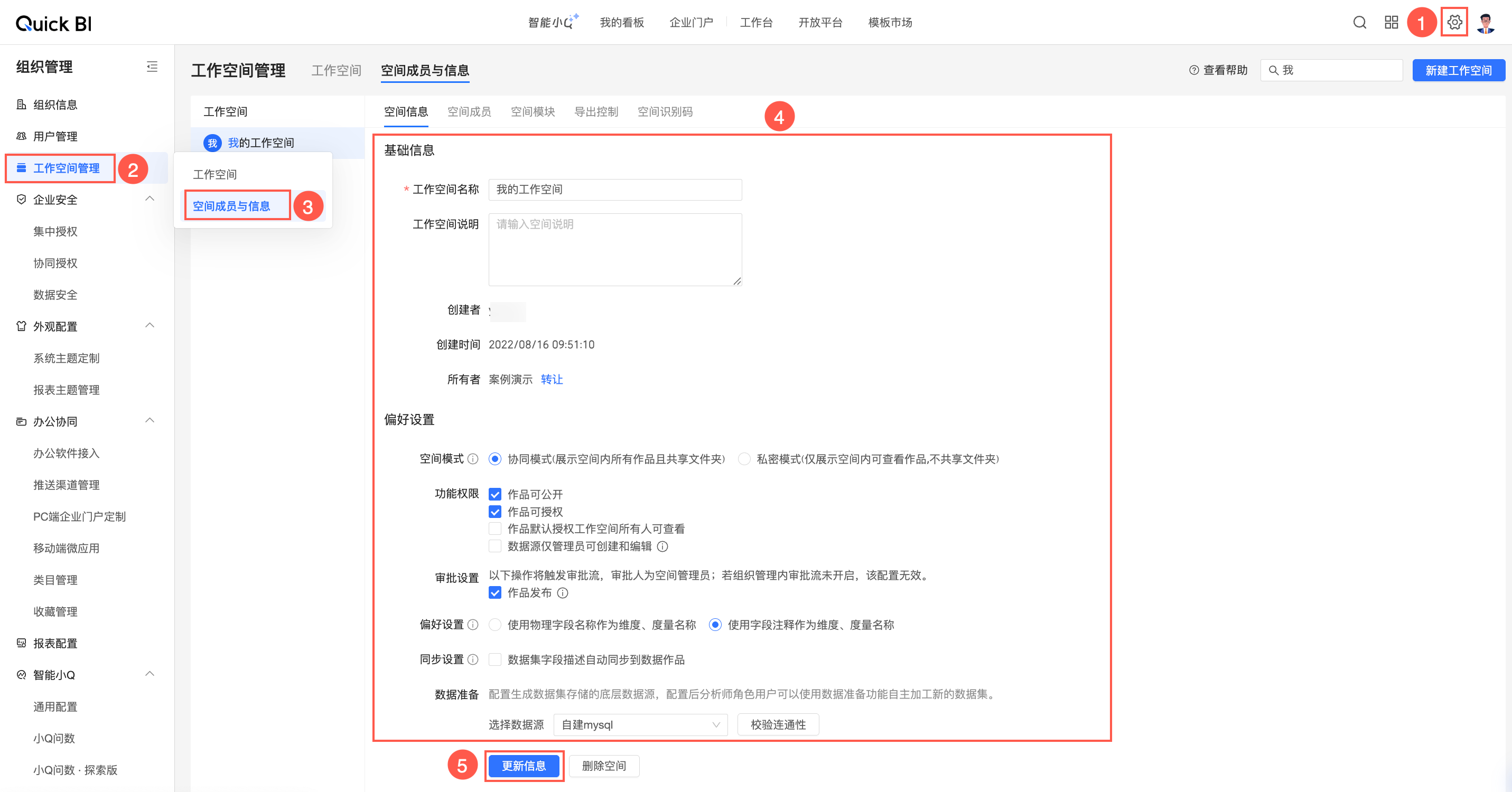Click the 工作空间名称 input field
Viewport: 1512px width, 792px height.
614,190
